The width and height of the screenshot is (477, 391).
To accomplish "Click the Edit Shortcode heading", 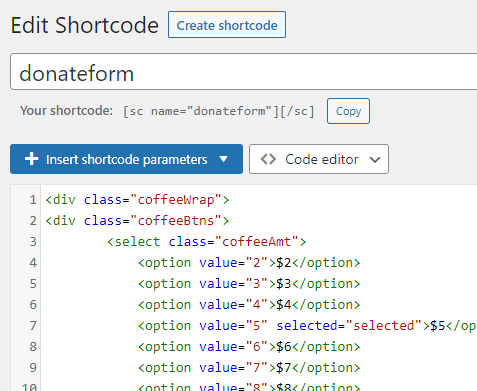I will tap(85, 25).
